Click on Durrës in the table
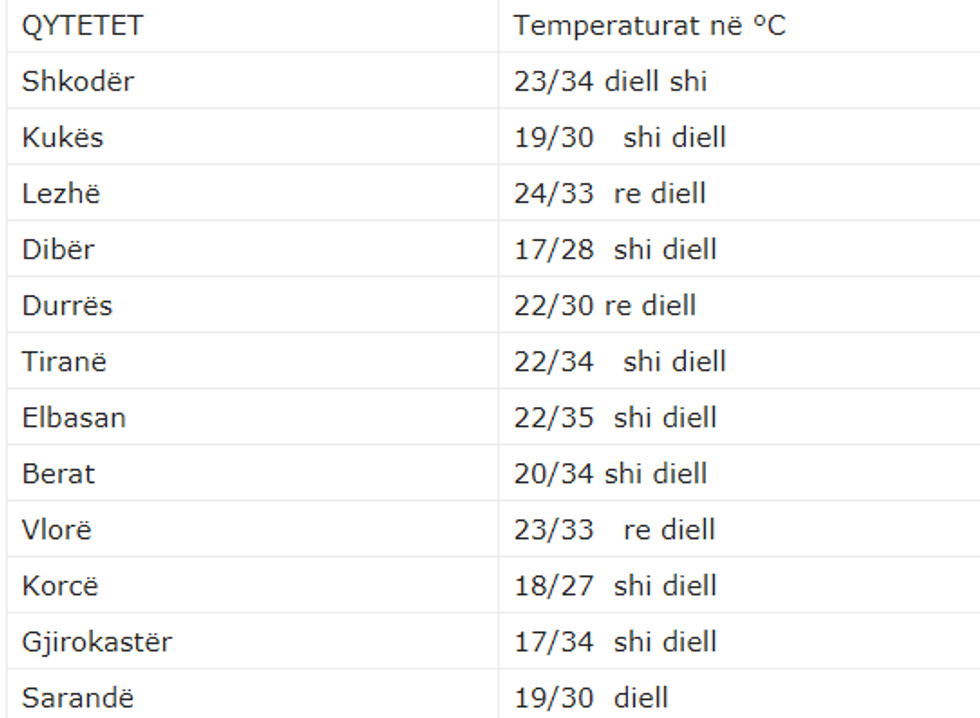This screenshot has height=718, width=980. tap(67, 305)
